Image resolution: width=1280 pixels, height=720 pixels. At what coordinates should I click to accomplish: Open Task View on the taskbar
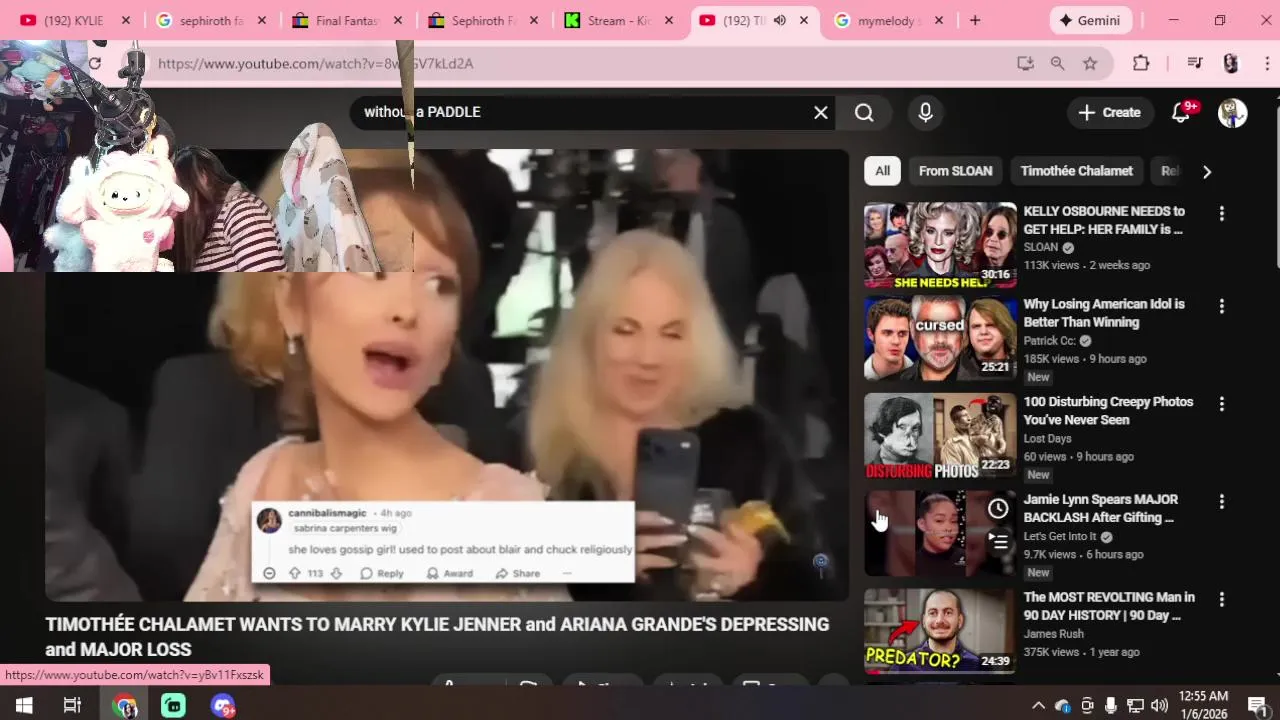tap(72, 705)
